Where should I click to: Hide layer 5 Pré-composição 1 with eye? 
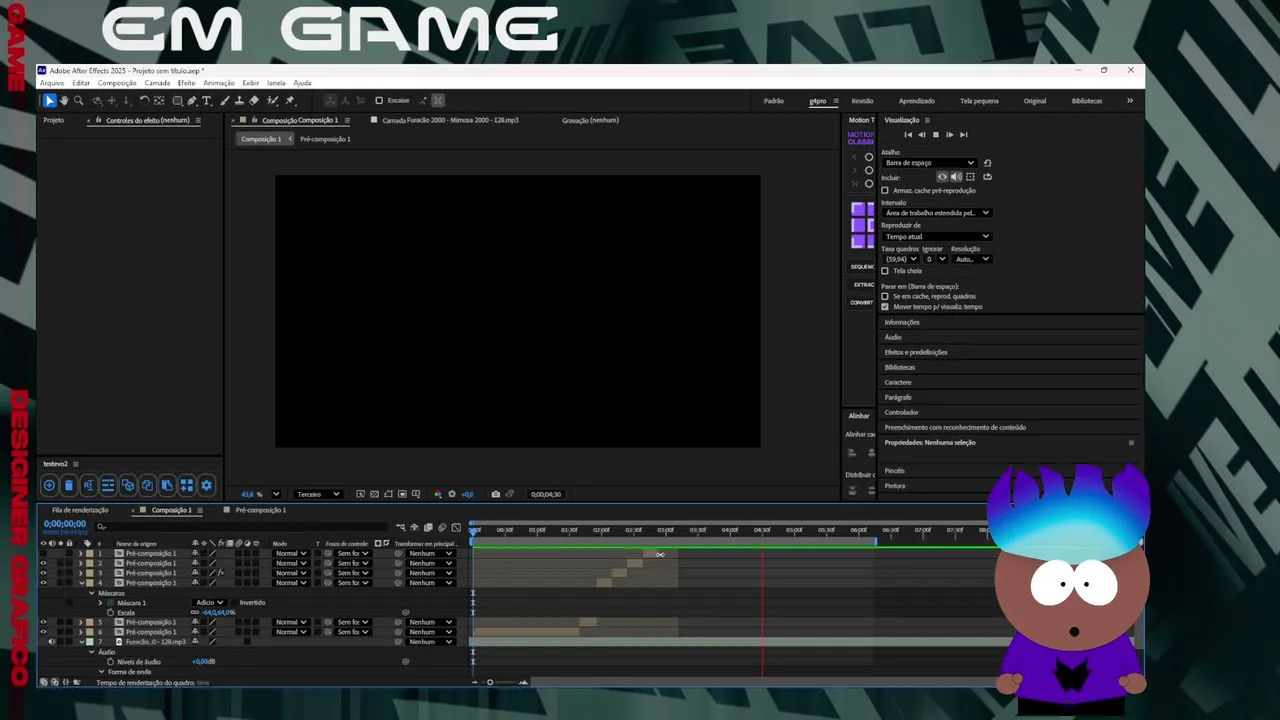point(43,622)
